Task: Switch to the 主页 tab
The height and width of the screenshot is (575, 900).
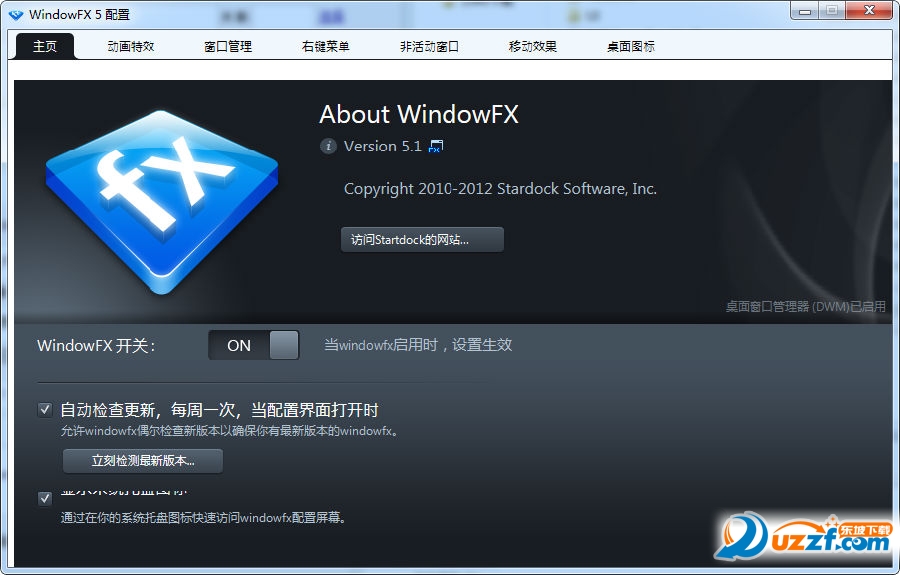Action: pos(45,46)
